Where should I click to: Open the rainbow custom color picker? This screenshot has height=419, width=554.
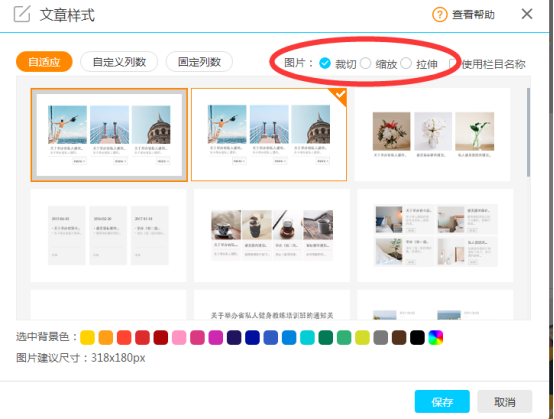point(435,337)
